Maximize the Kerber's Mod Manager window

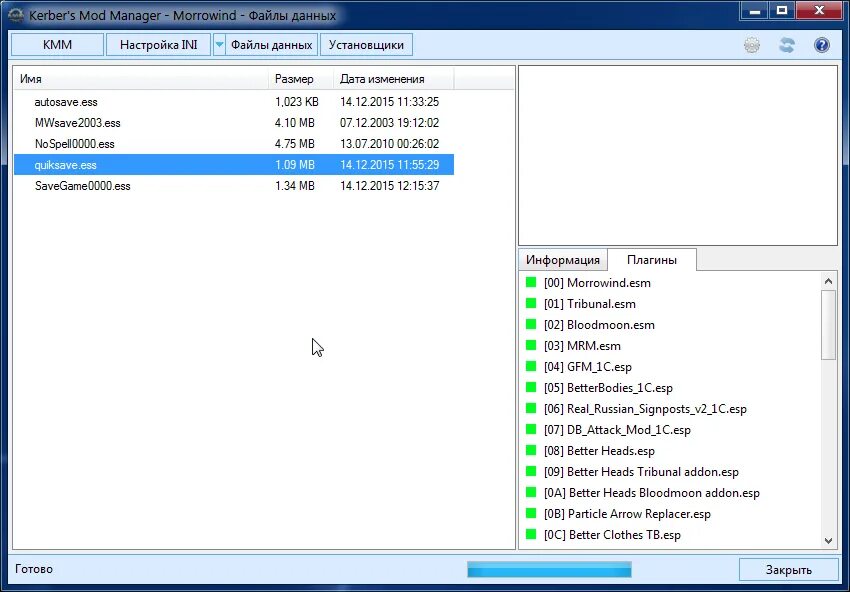[782, 10]
